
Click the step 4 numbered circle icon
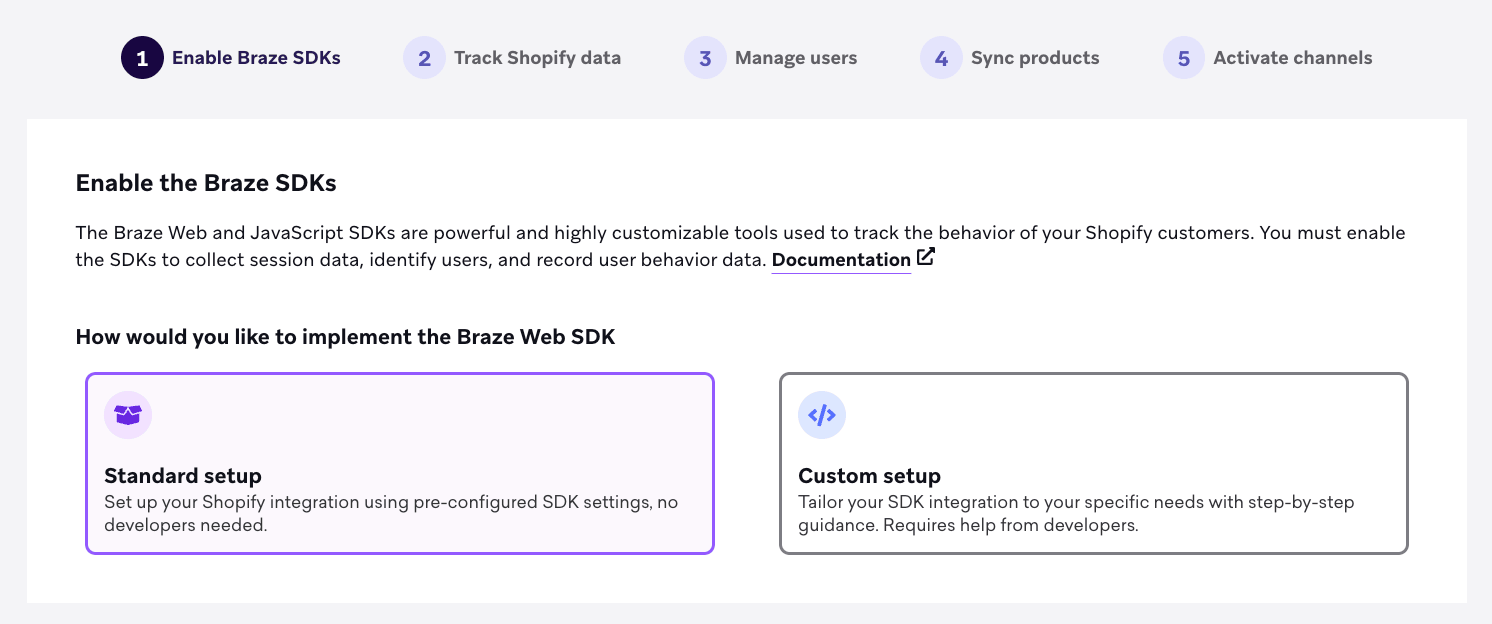(x=941, y=57)
